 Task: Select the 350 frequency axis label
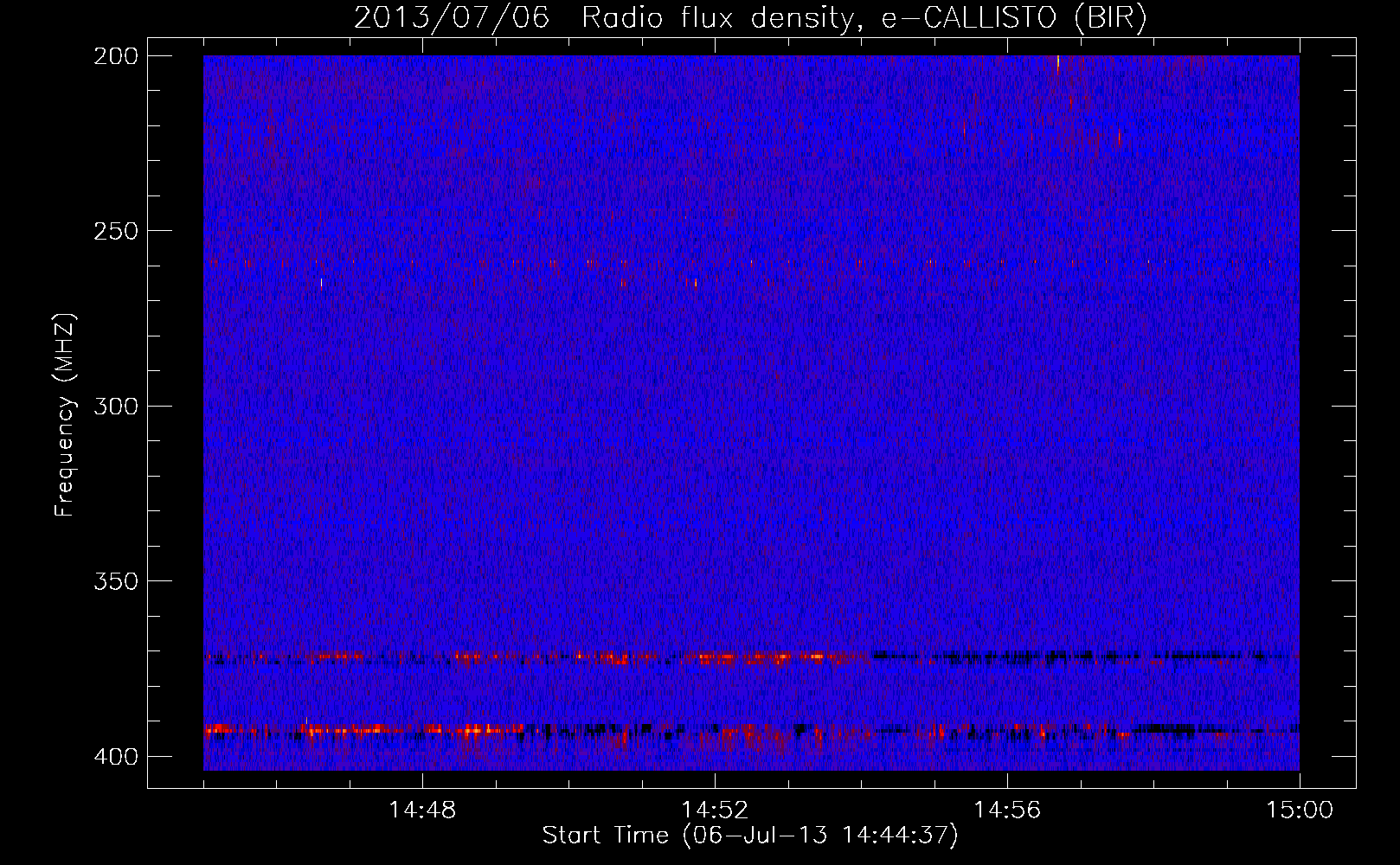pos(115,580)
